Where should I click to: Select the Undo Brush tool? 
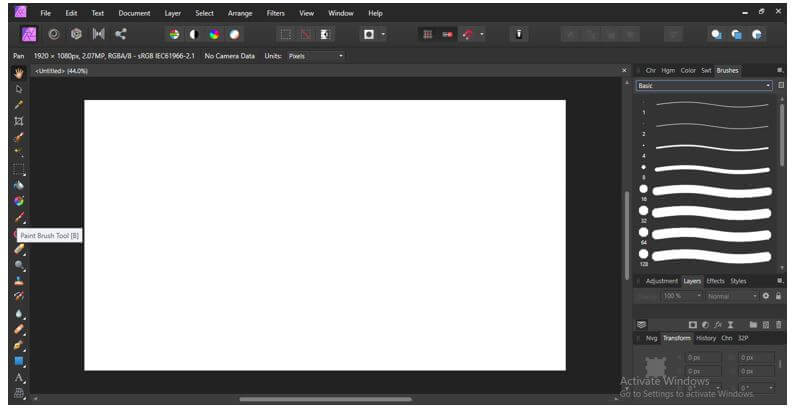tap(19, 297)
